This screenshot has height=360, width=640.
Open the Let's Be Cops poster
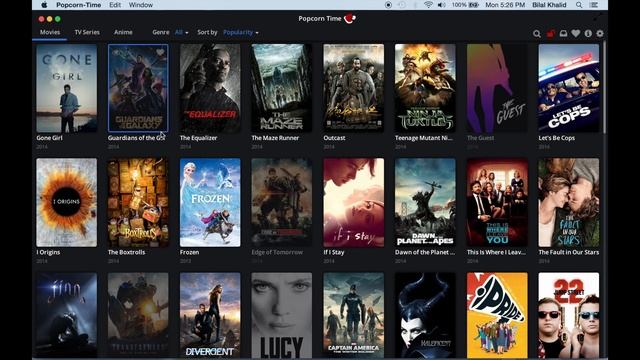tap(569, 88)
